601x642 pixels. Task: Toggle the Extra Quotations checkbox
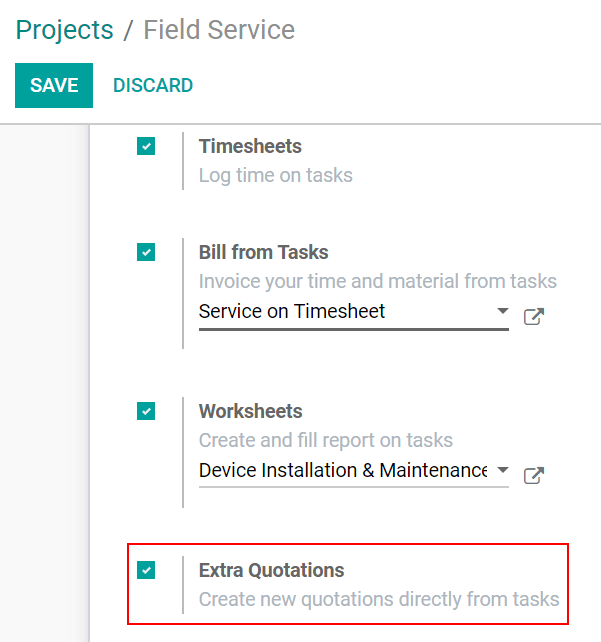click(146, 570)
